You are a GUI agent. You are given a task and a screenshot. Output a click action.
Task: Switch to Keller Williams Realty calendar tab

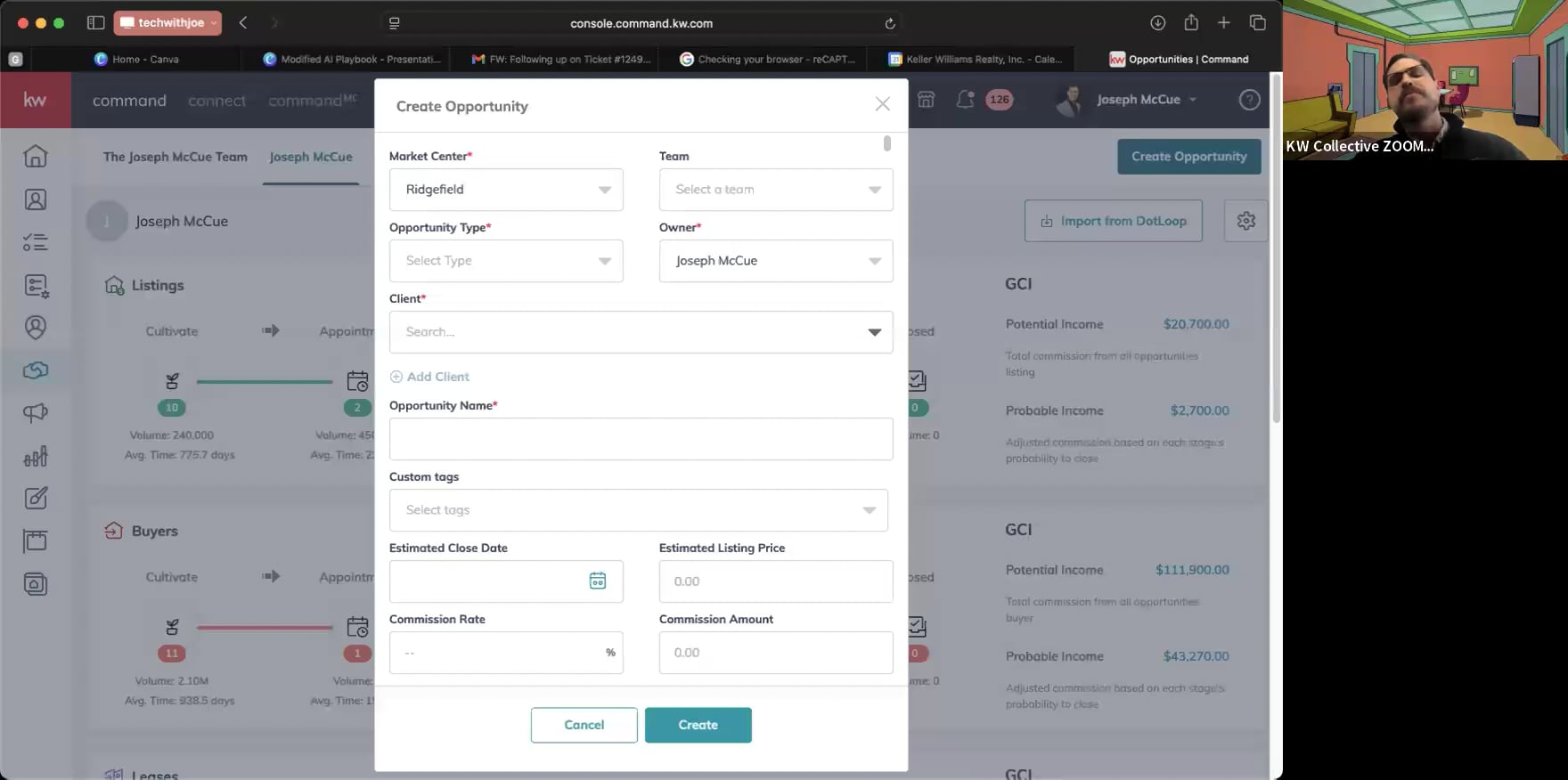pyautogui.click(x=976, y=59)
